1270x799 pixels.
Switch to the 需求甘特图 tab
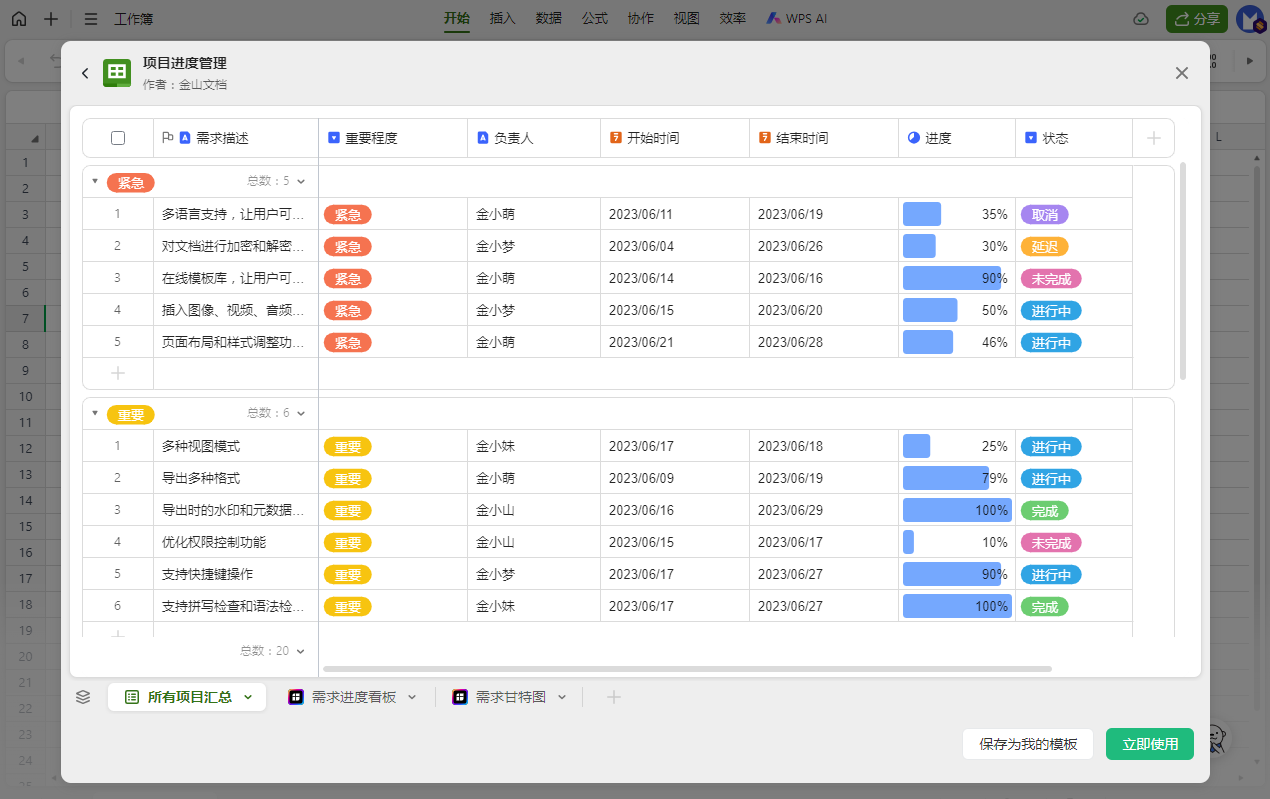[x=510, y=697]
